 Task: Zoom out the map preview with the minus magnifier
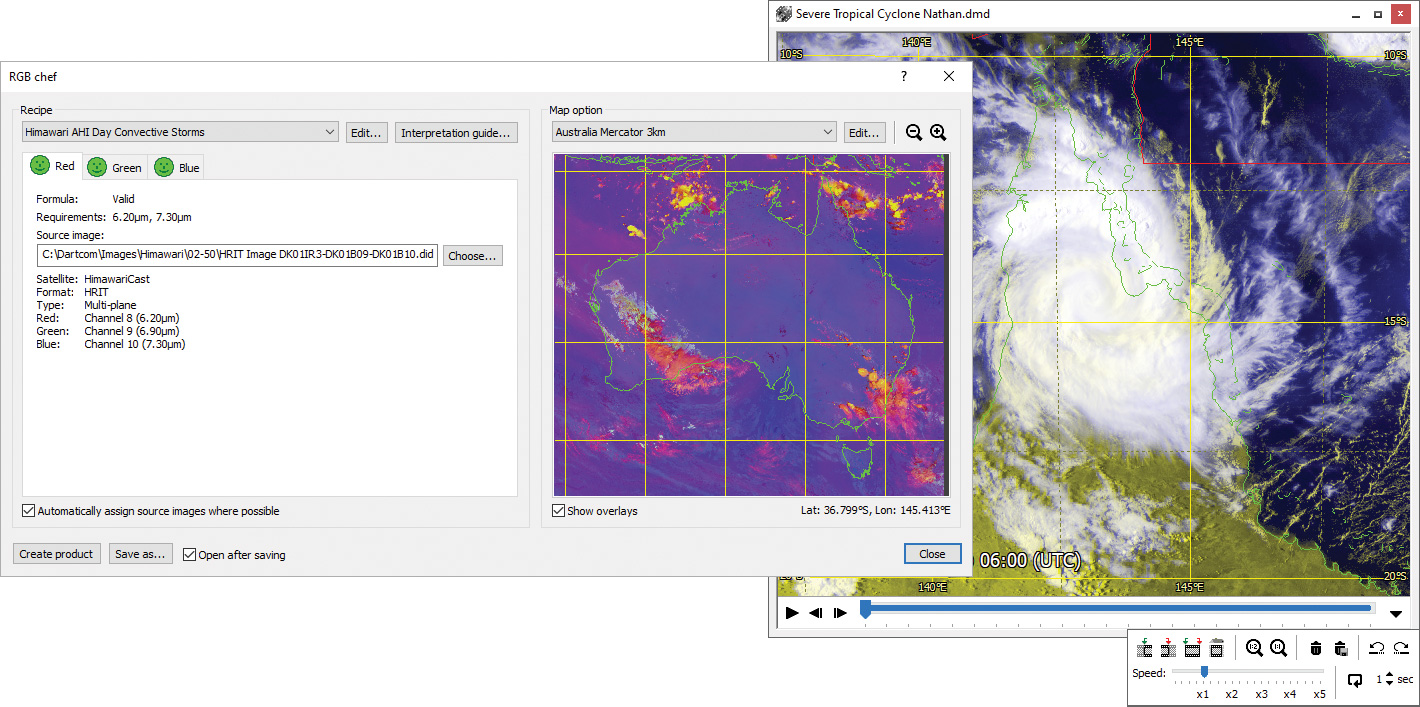point(913,133)
